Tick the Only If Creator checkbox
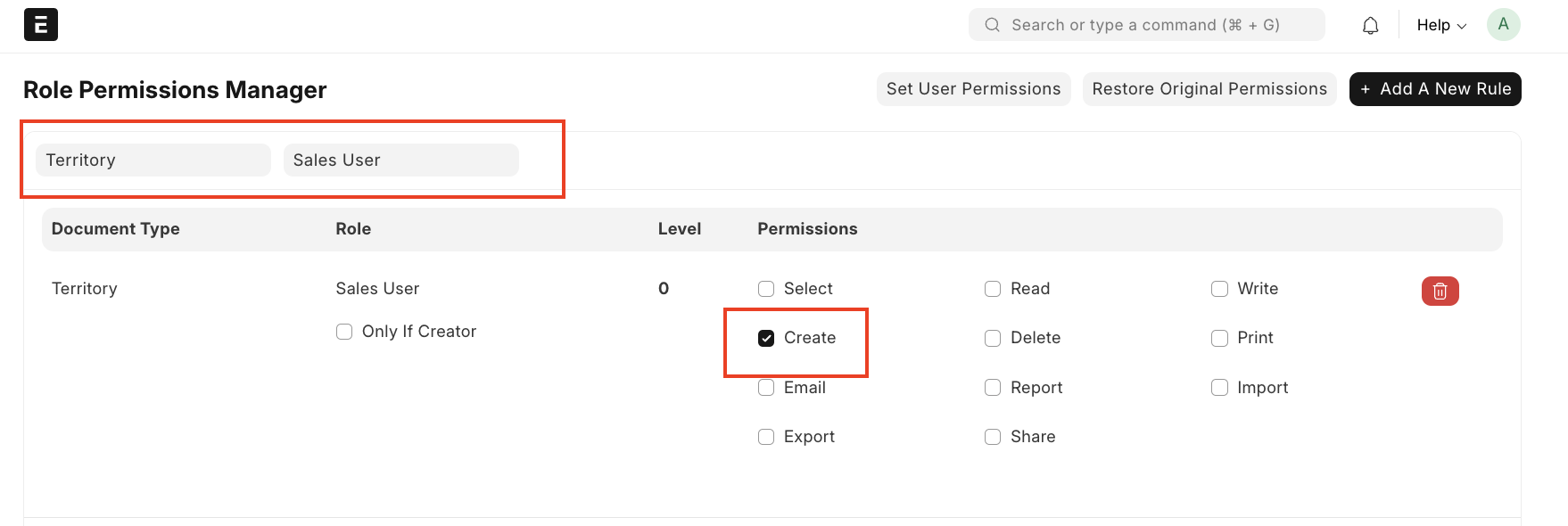 [344, 332]
